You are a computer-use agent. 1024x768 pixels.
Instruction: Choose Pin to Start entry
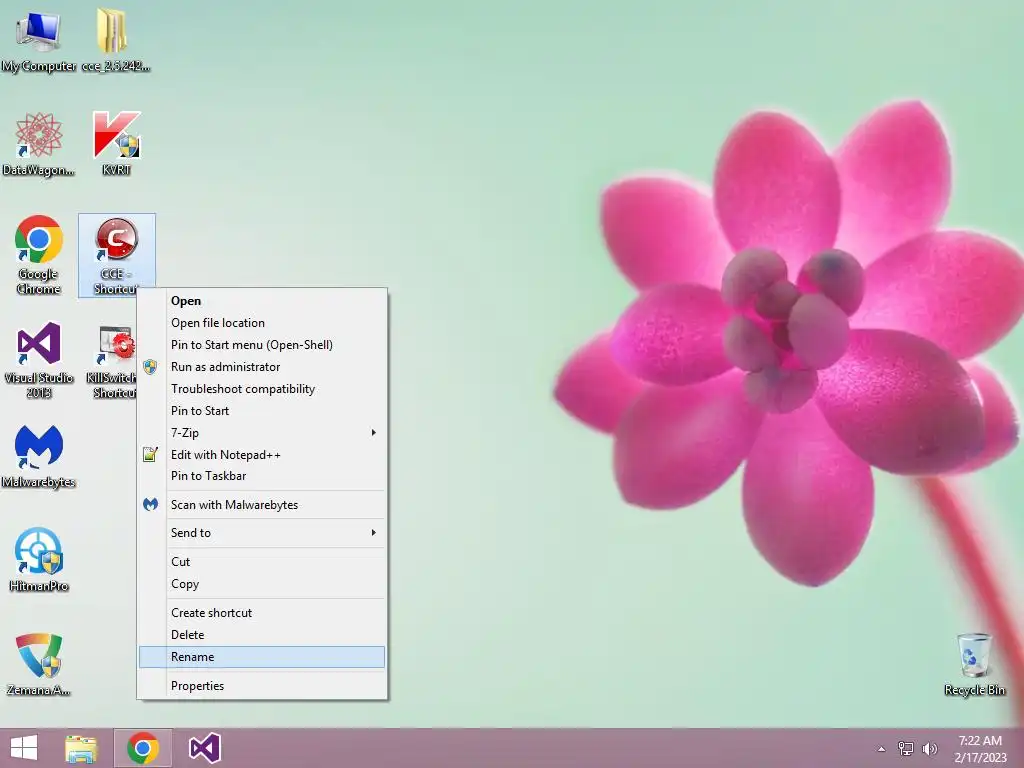(x=262, y=411)
